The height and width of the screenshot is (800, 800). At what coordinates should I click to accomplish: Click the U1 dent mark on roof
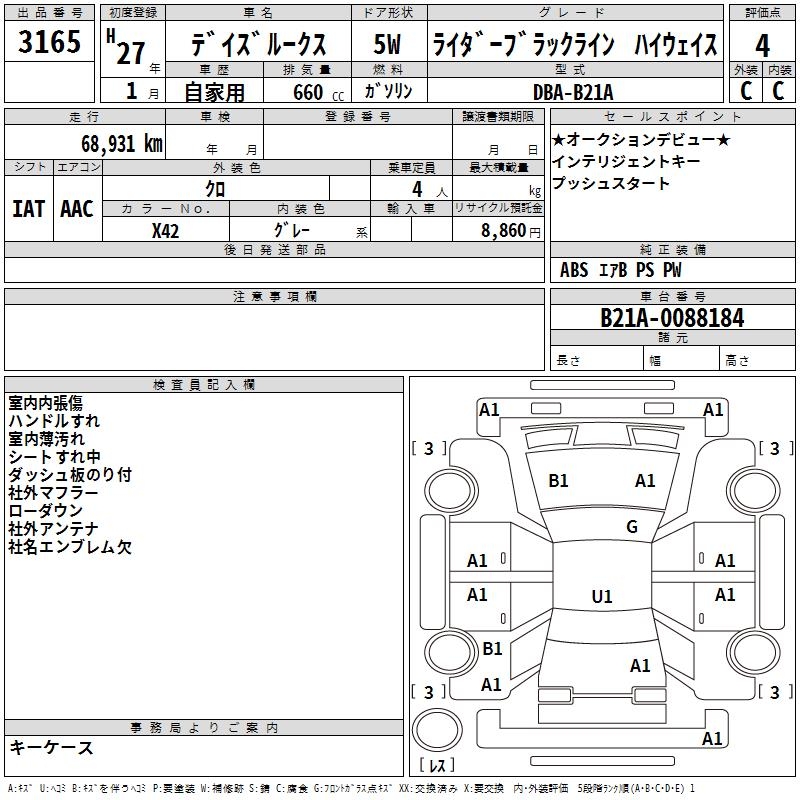602,596
